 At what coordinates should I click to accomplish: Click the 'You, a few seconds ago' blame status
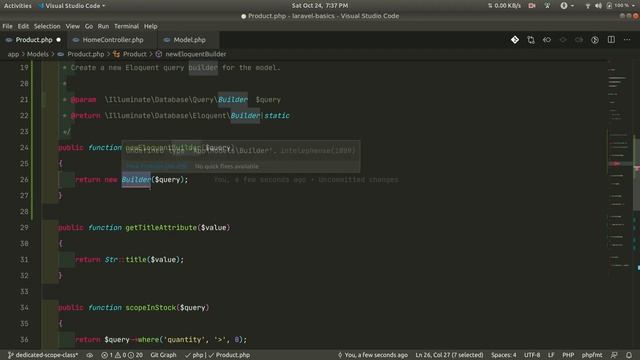(372, 355)
